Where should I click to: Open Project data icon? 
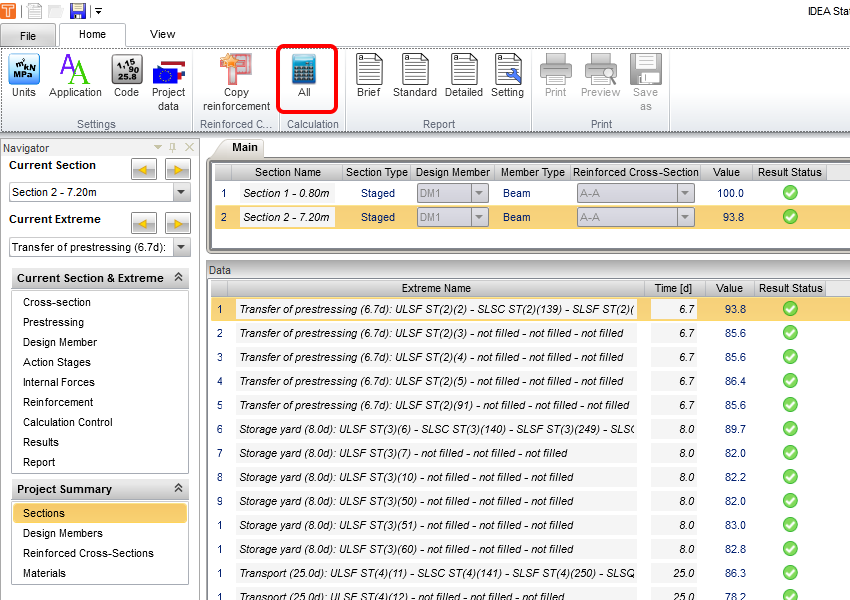click(168, 82)
